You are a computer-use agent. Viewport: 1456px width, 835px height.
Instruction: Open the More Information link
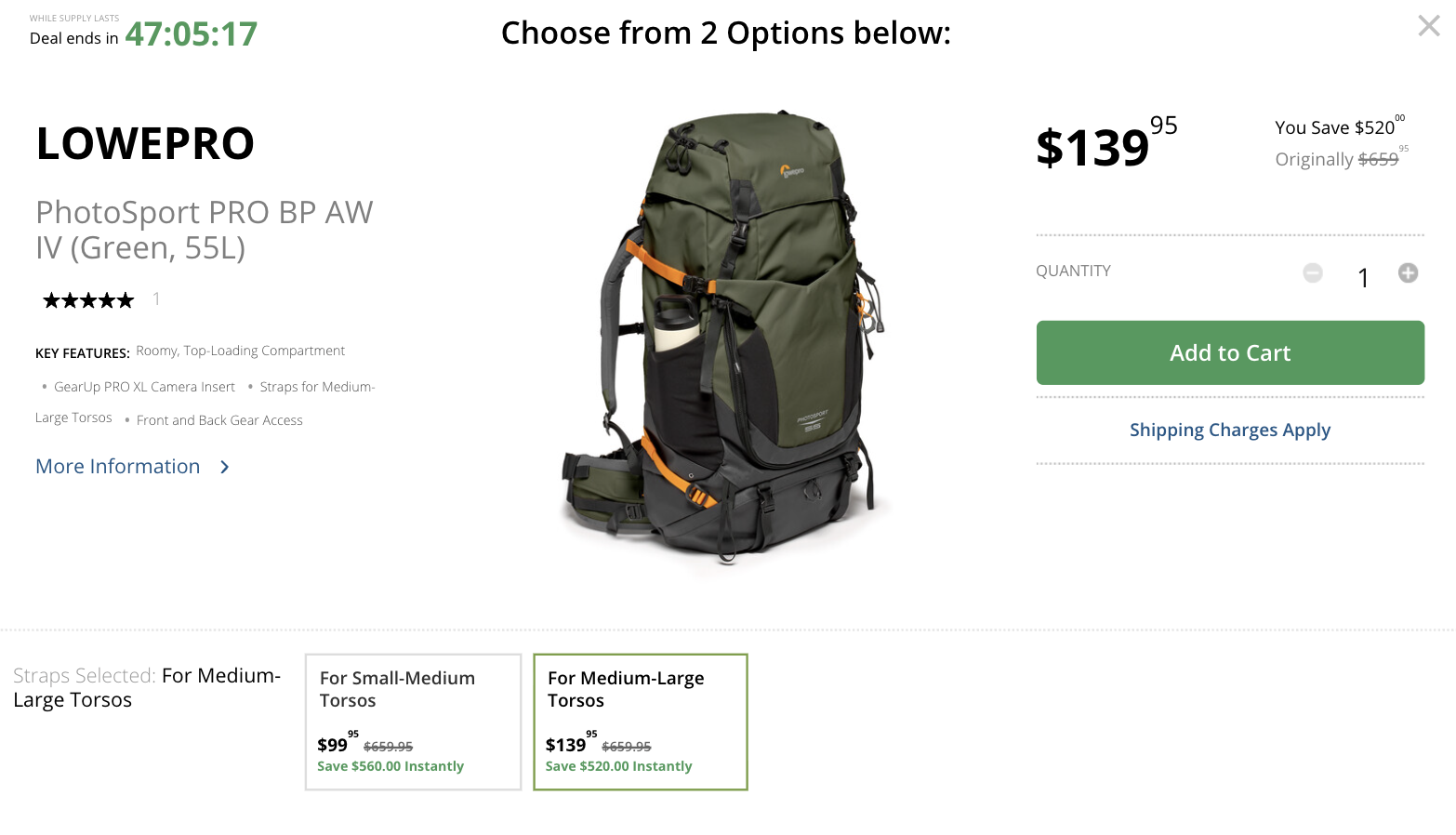point(118,467)
